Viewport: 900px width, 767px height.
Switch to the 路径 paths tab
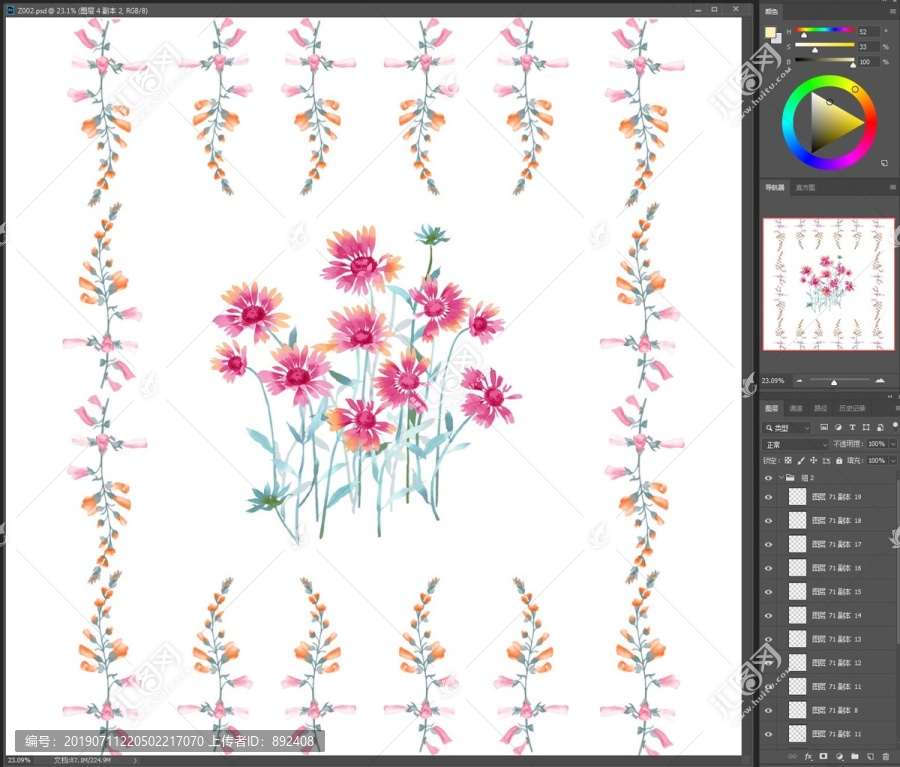point(821,408)
